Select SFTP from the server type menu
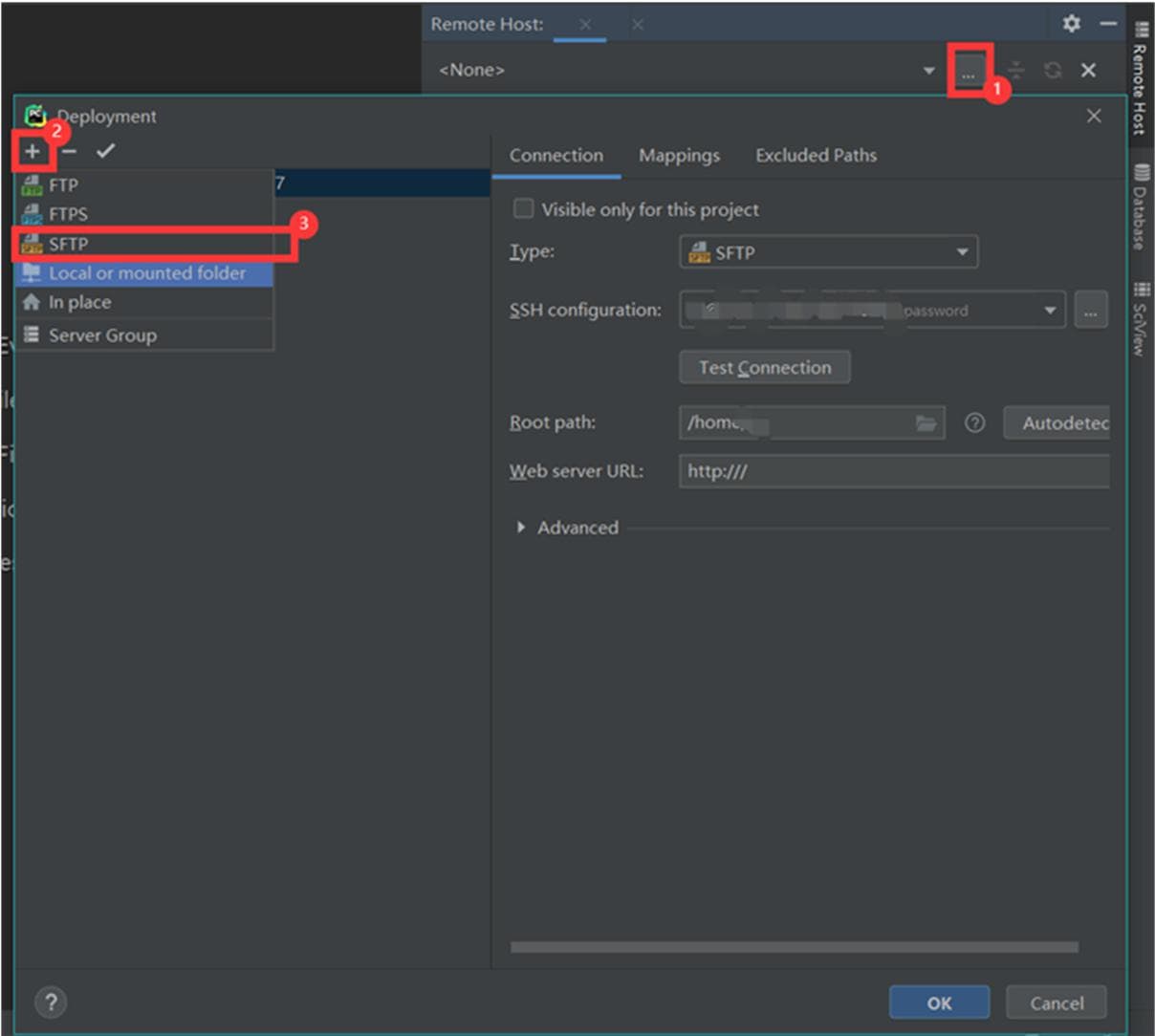Image resolution: width=1155 pixels, height=1036 pixels. [x=69, y=244]
